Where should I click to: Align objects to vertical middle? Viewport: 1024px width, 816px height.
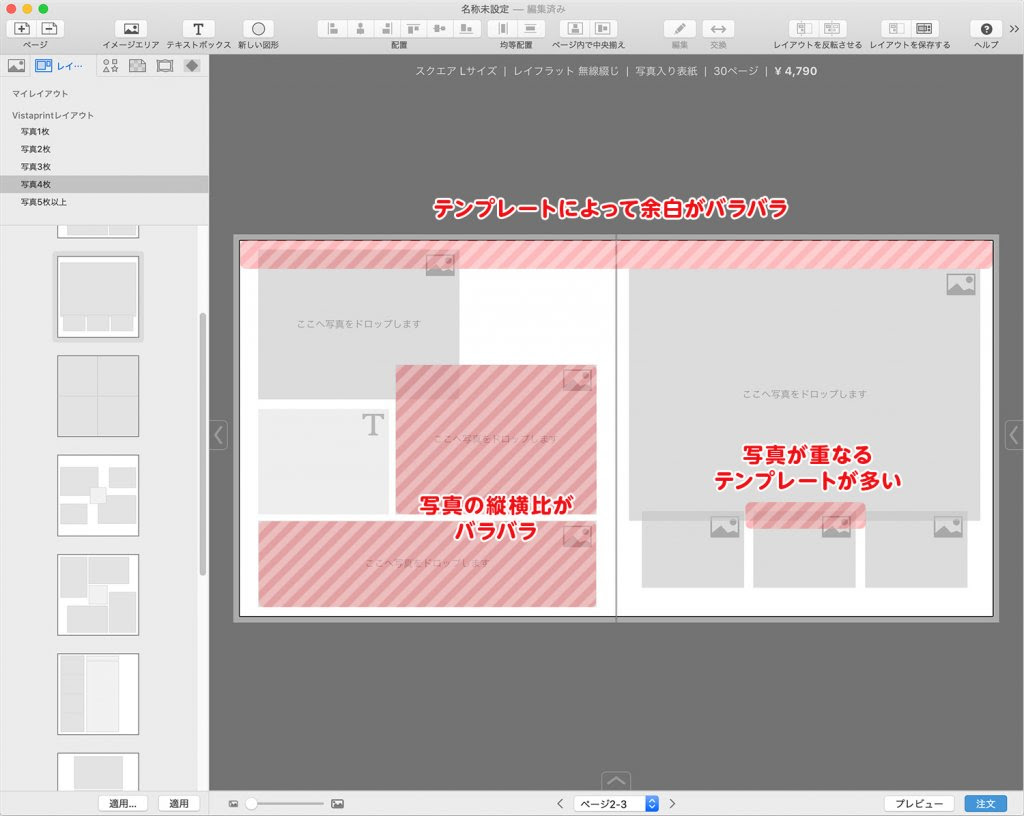tap(440, 29)
